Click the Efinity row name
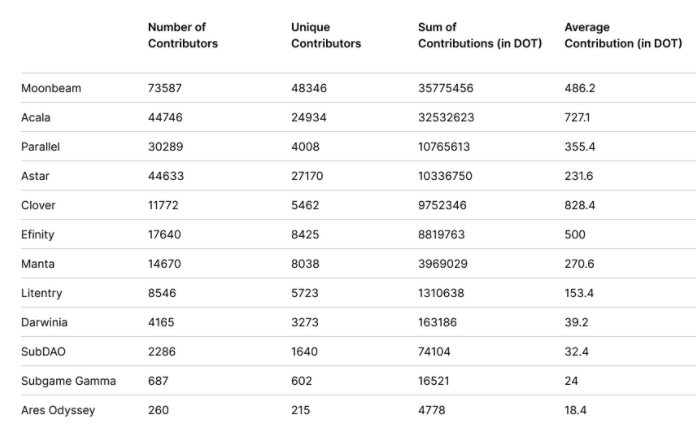The image size is (696, 428). (x=38, y=234)
